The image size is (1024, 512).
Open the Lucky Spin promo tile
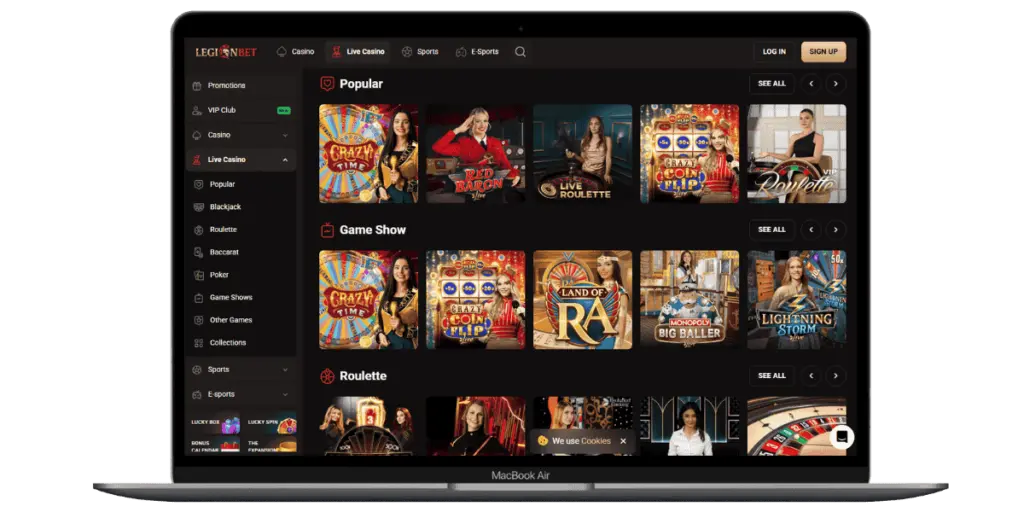[271, 424]
